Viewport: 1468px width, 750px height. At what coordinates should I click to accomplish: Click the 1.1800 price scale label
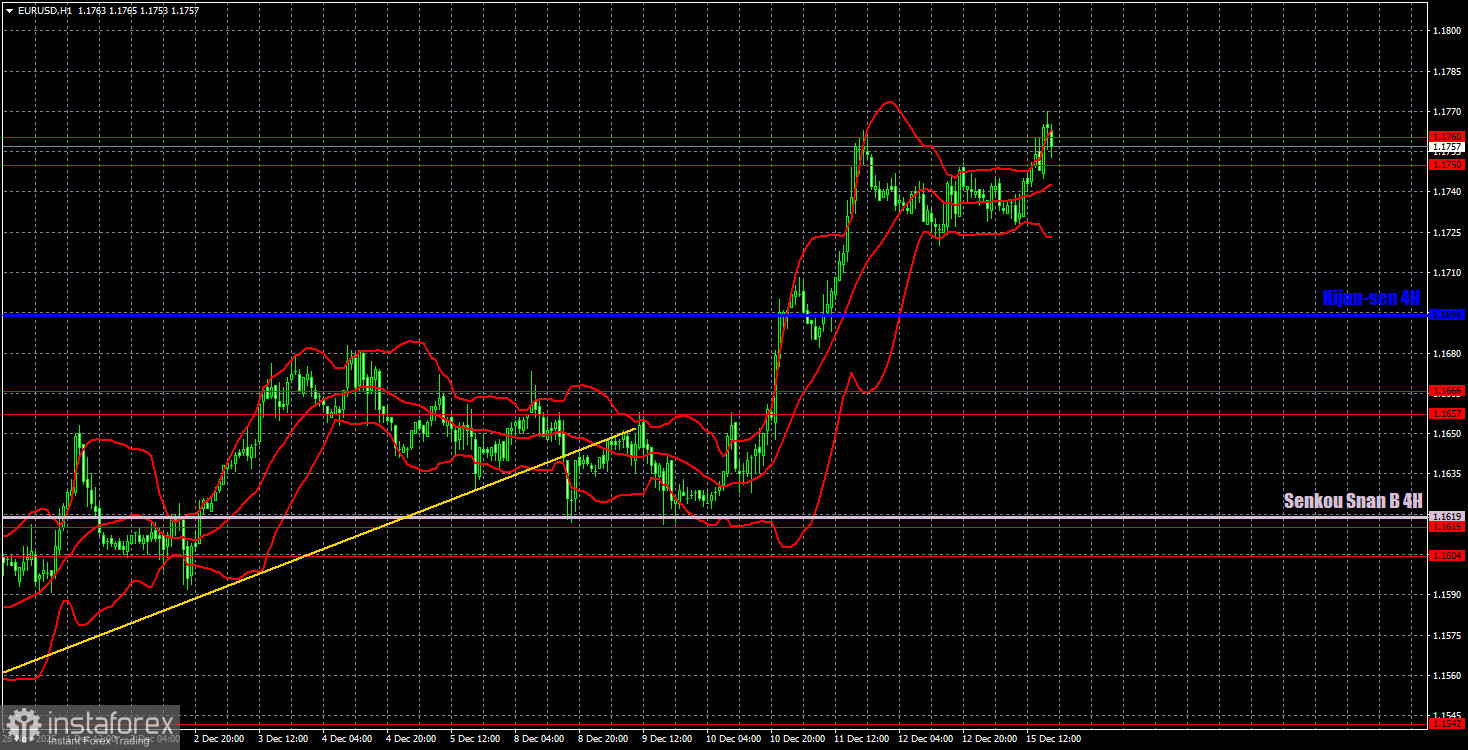click(x=1446, y=31)
